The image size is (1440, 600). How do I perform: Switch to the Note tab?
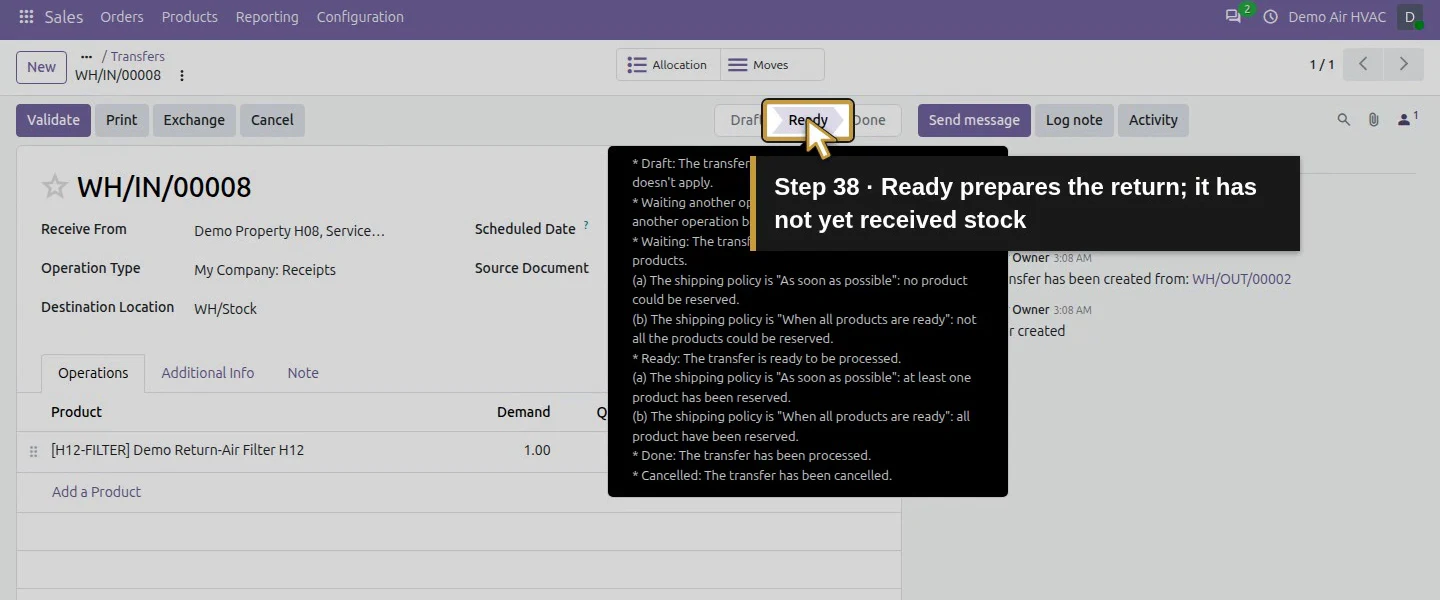click(x=303, y=373)
